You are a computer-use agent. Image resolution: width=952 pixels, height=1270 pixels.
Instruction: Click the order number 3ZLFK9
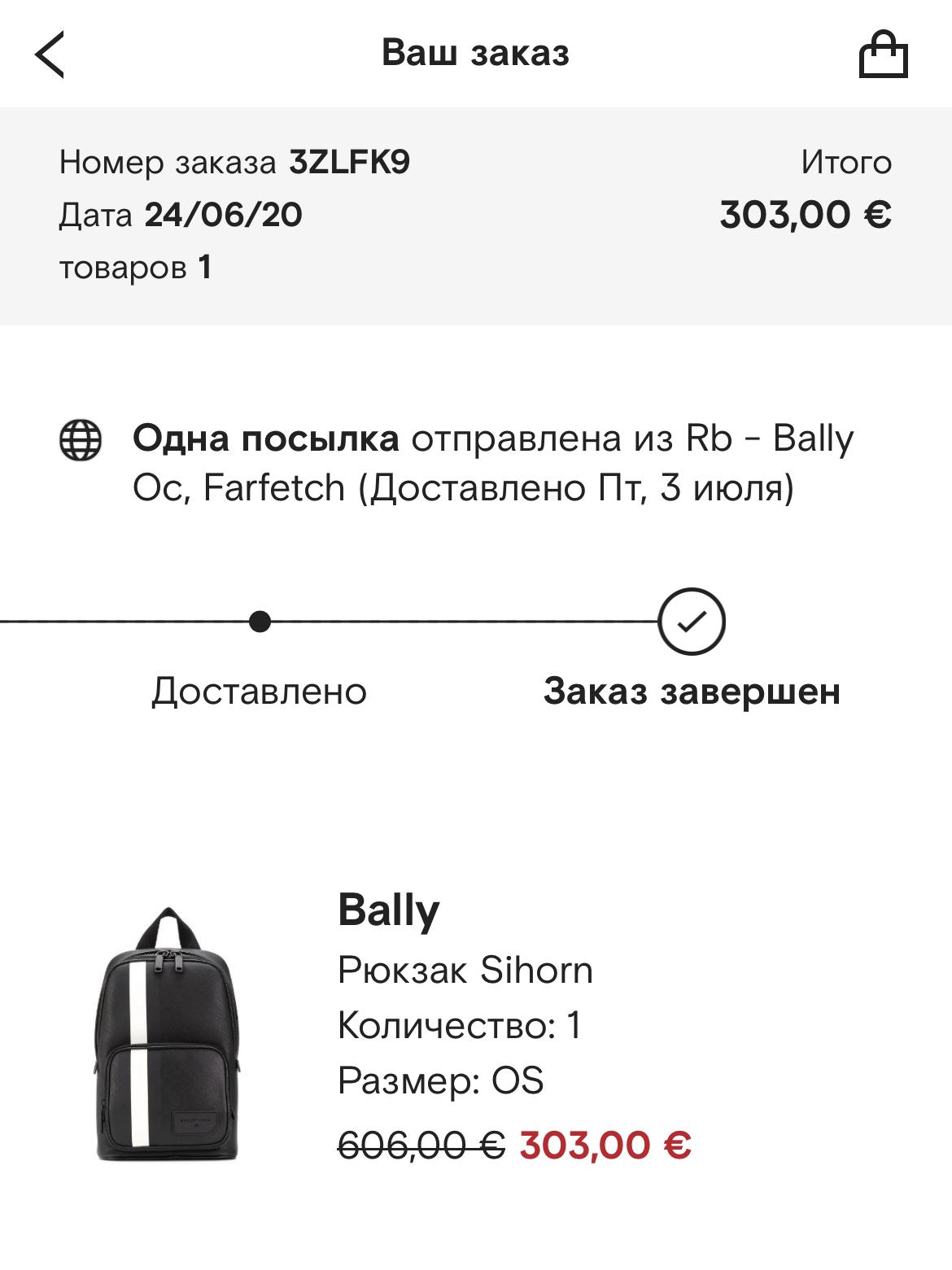(349, 163)
